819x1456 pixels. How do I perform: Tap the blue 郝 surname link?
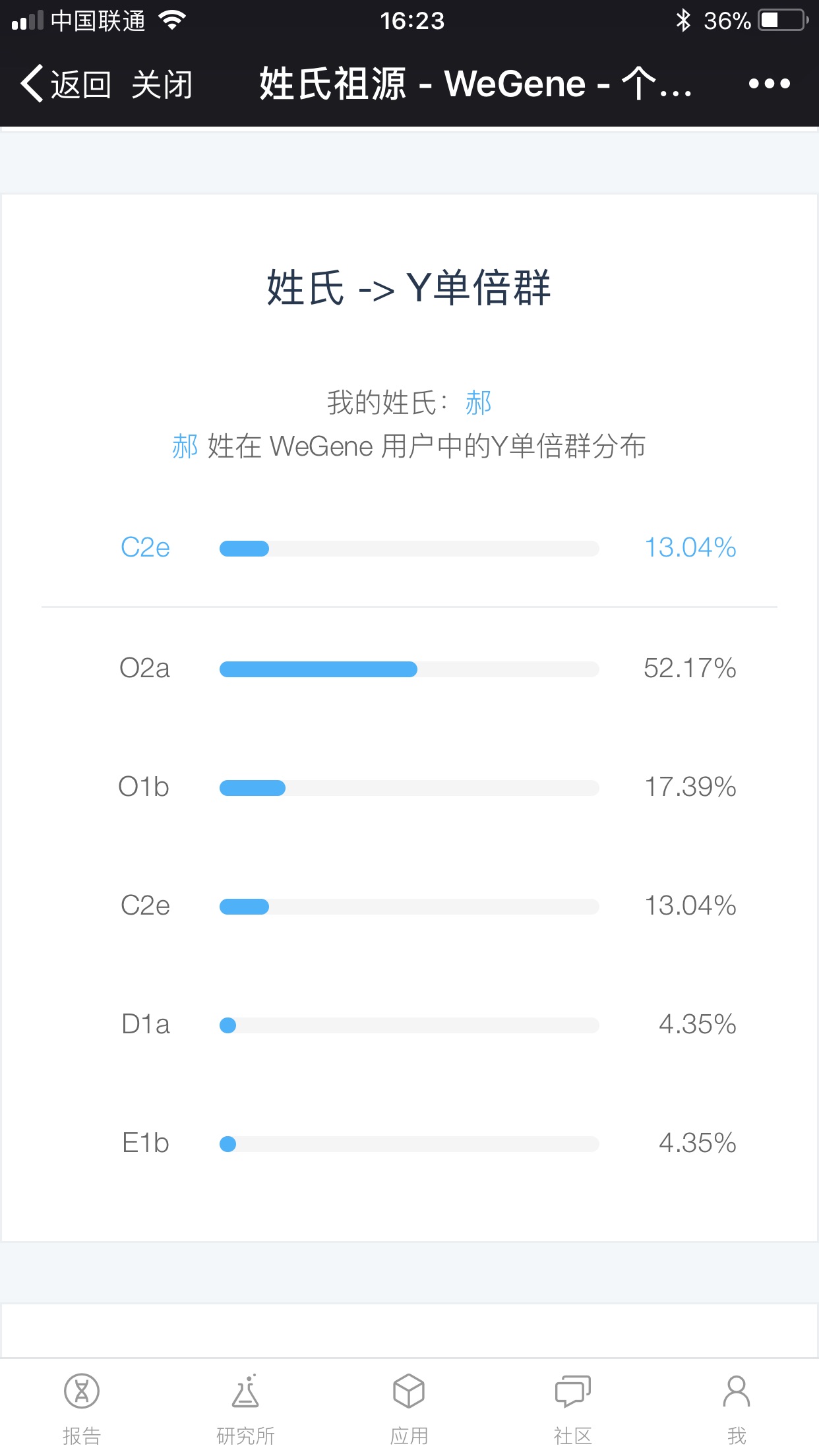[478, 402]
